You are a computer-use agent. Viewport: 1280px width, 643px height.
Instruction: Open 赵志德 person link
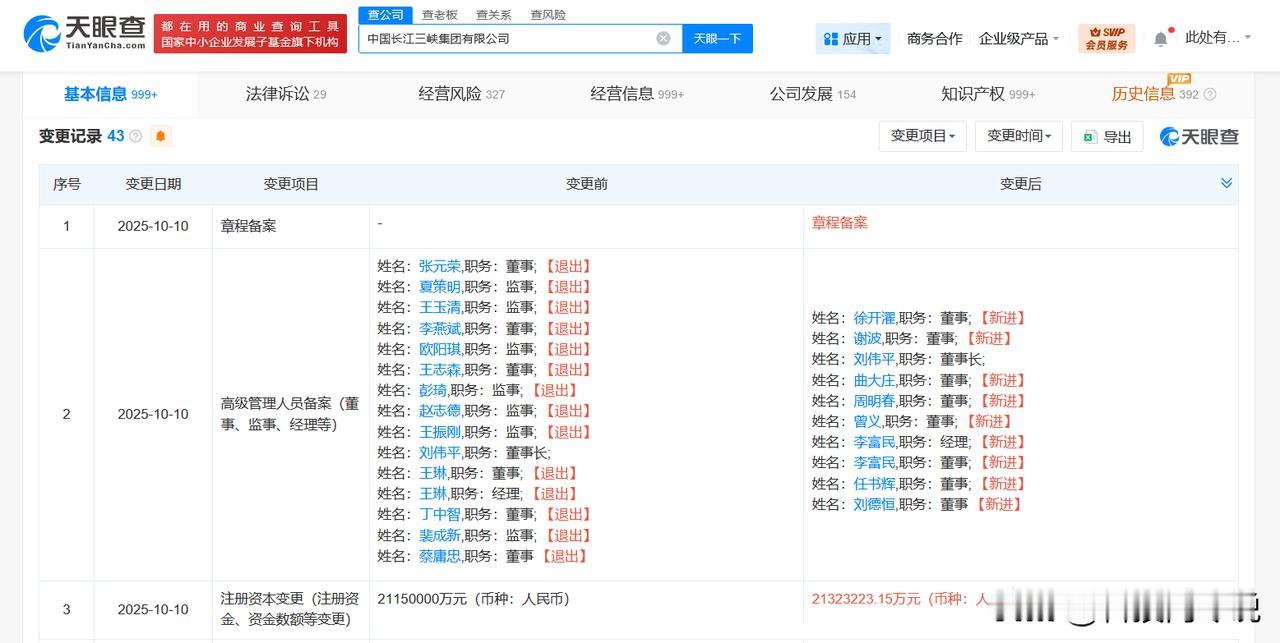pyautogui.click(x=439, y=411)
